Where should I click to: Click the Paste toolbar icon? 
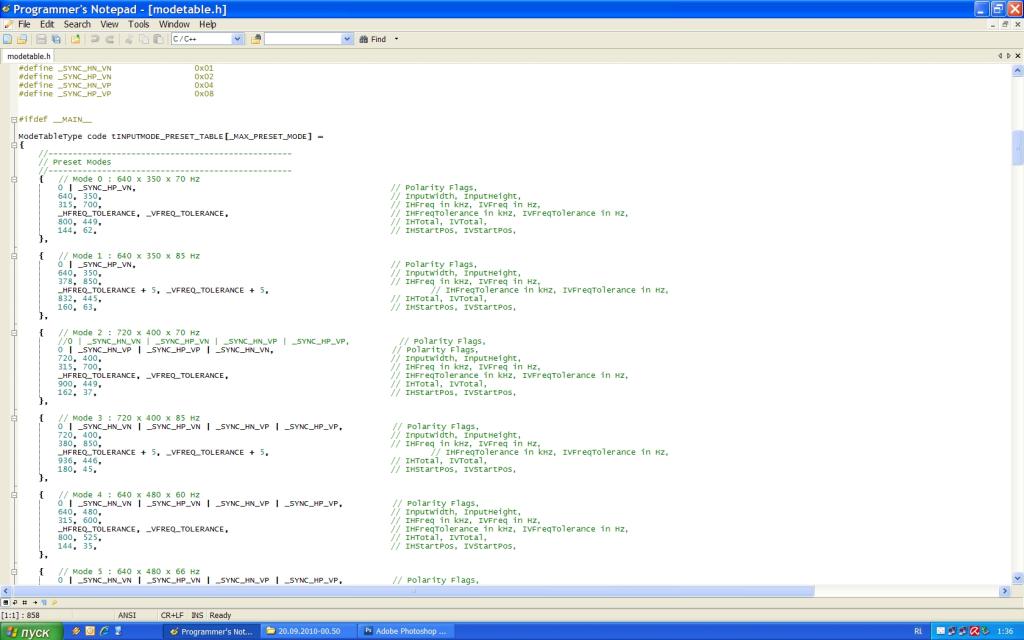point(158,39)
